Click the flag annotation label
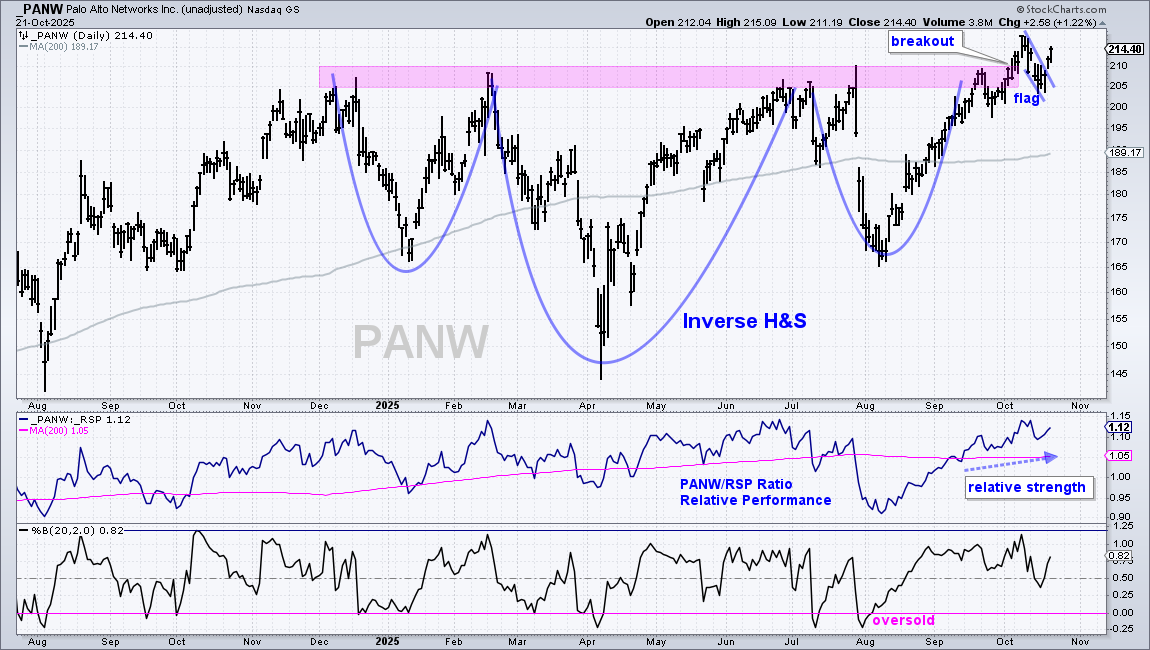 tap(1026, 98)
